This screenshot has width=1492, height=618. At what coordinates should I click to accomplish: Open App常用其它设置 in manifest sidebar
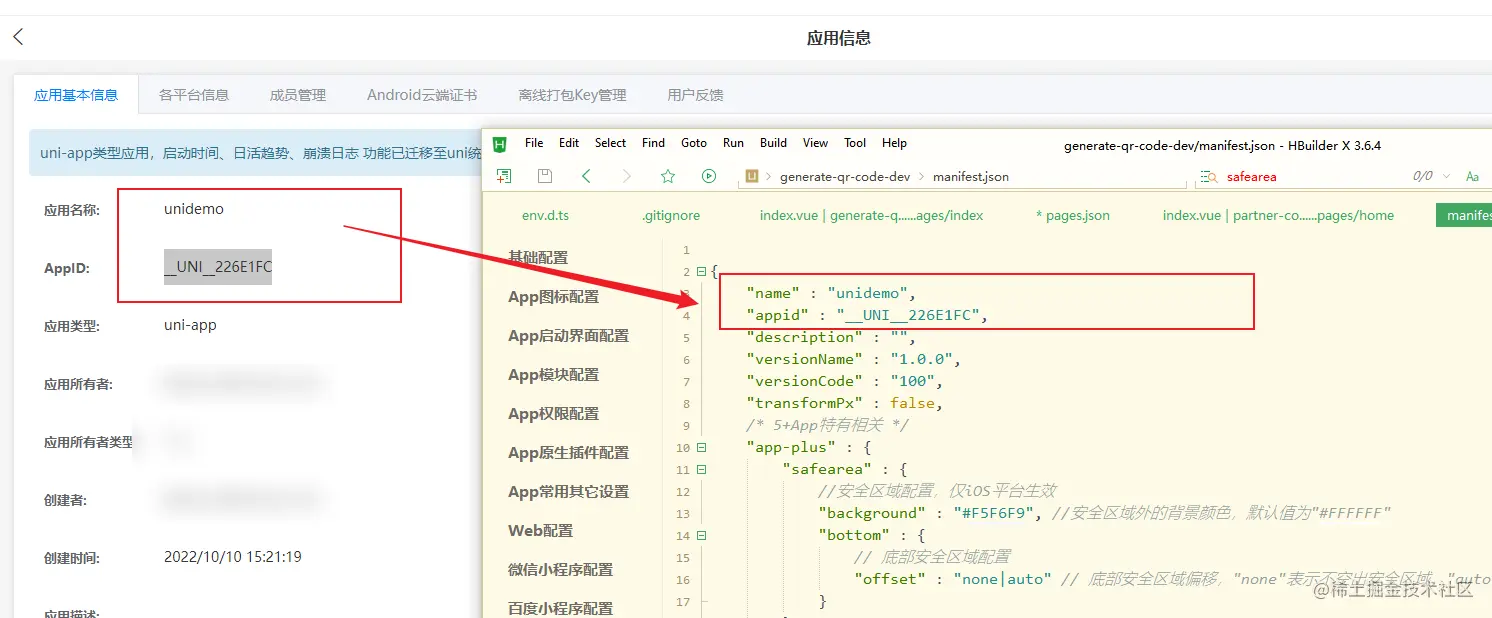(x=569, y=491)
